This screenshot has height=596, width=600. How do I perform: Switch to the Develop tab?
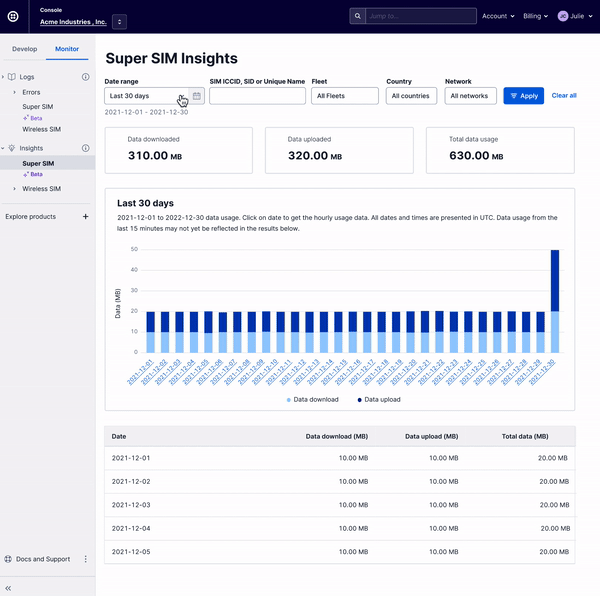[x=24, y=48]
